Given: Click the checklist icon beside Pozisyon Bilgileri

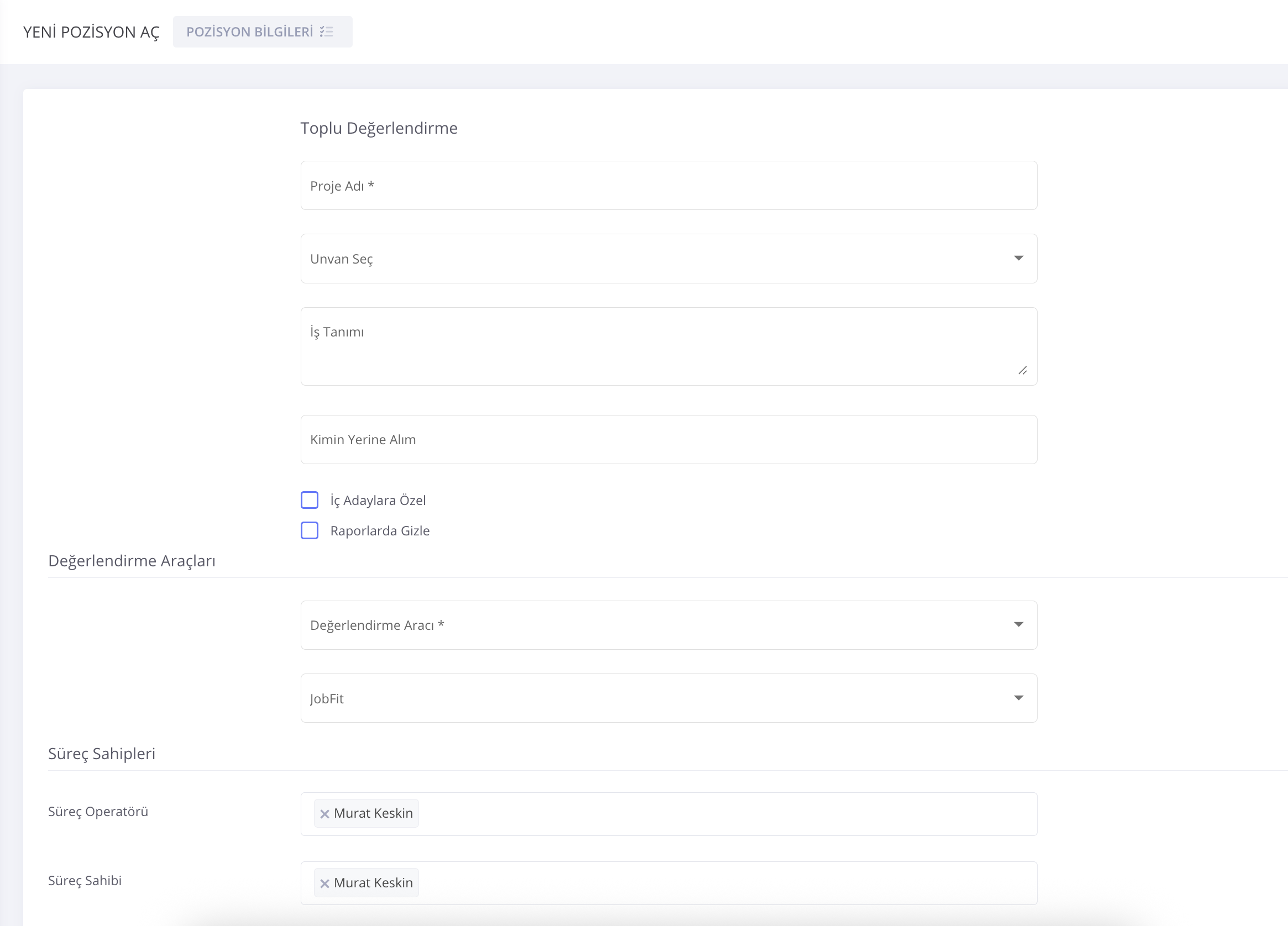Looking at the screenshot, I should (327, 32).
